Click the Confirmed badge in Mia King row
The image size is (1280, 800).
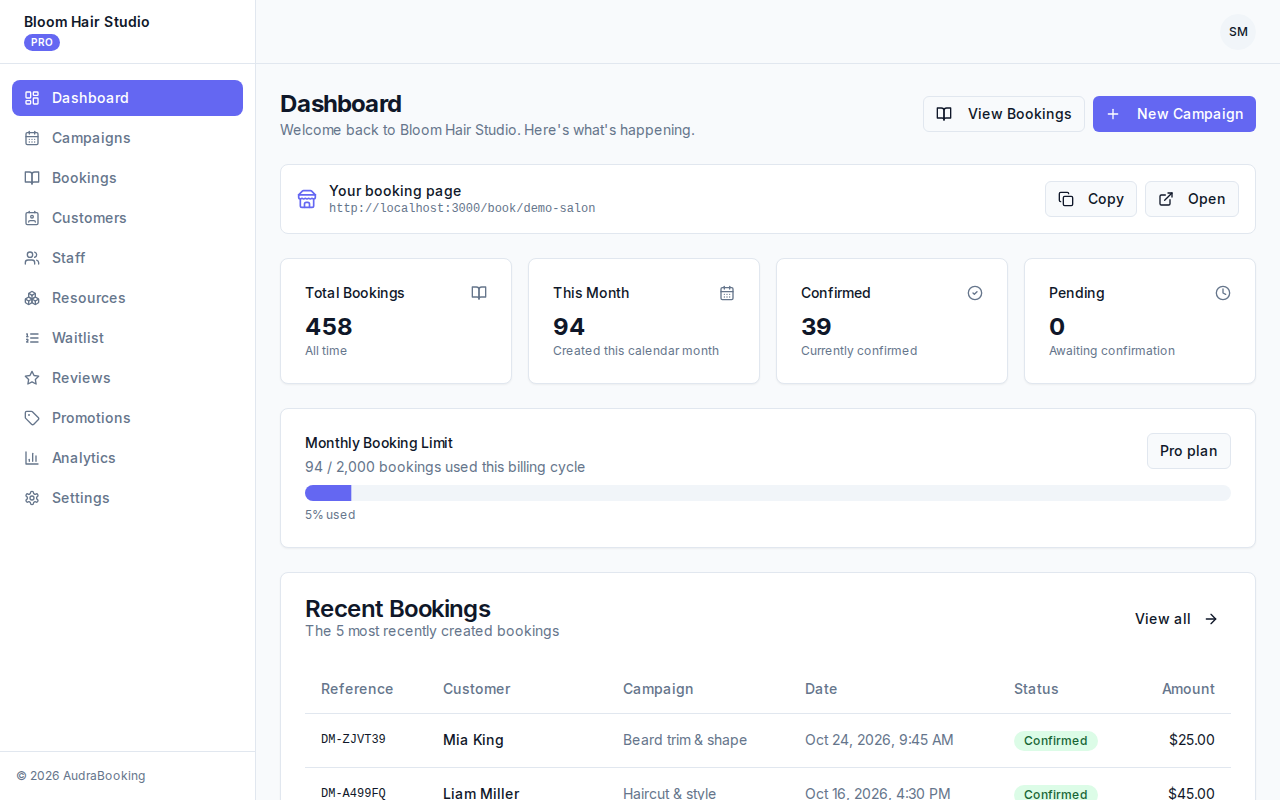(x=1056, y=741)
